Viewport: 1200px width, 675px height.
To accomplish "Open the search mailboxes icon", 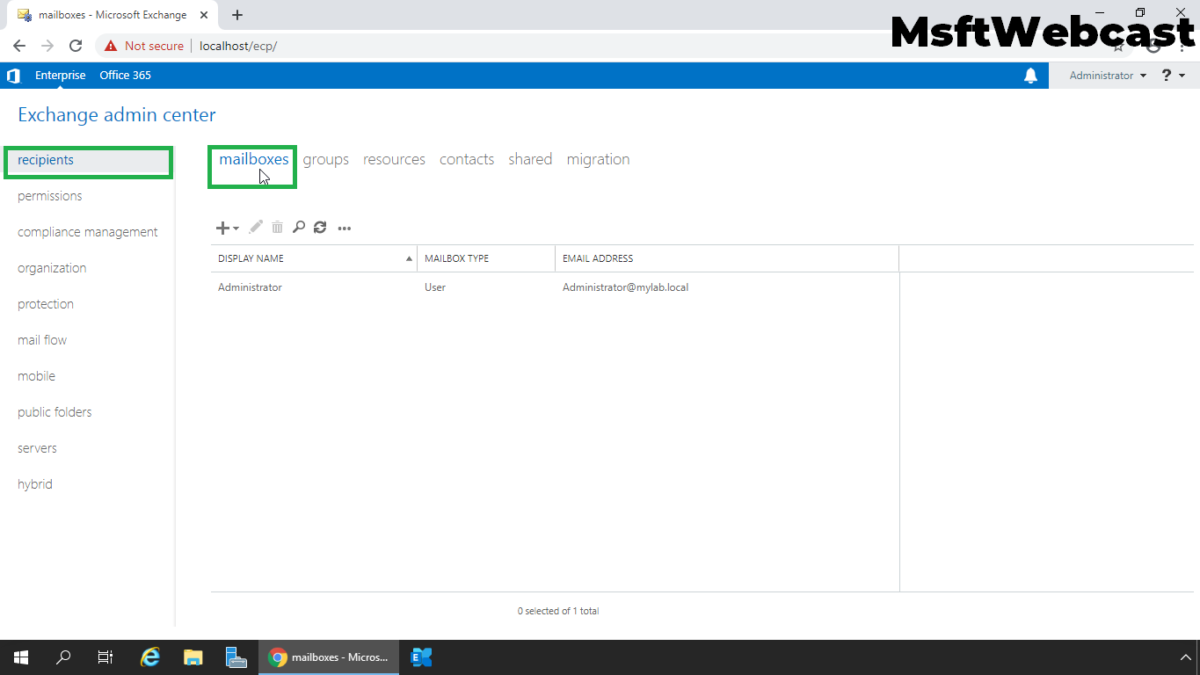I will 299,227.
